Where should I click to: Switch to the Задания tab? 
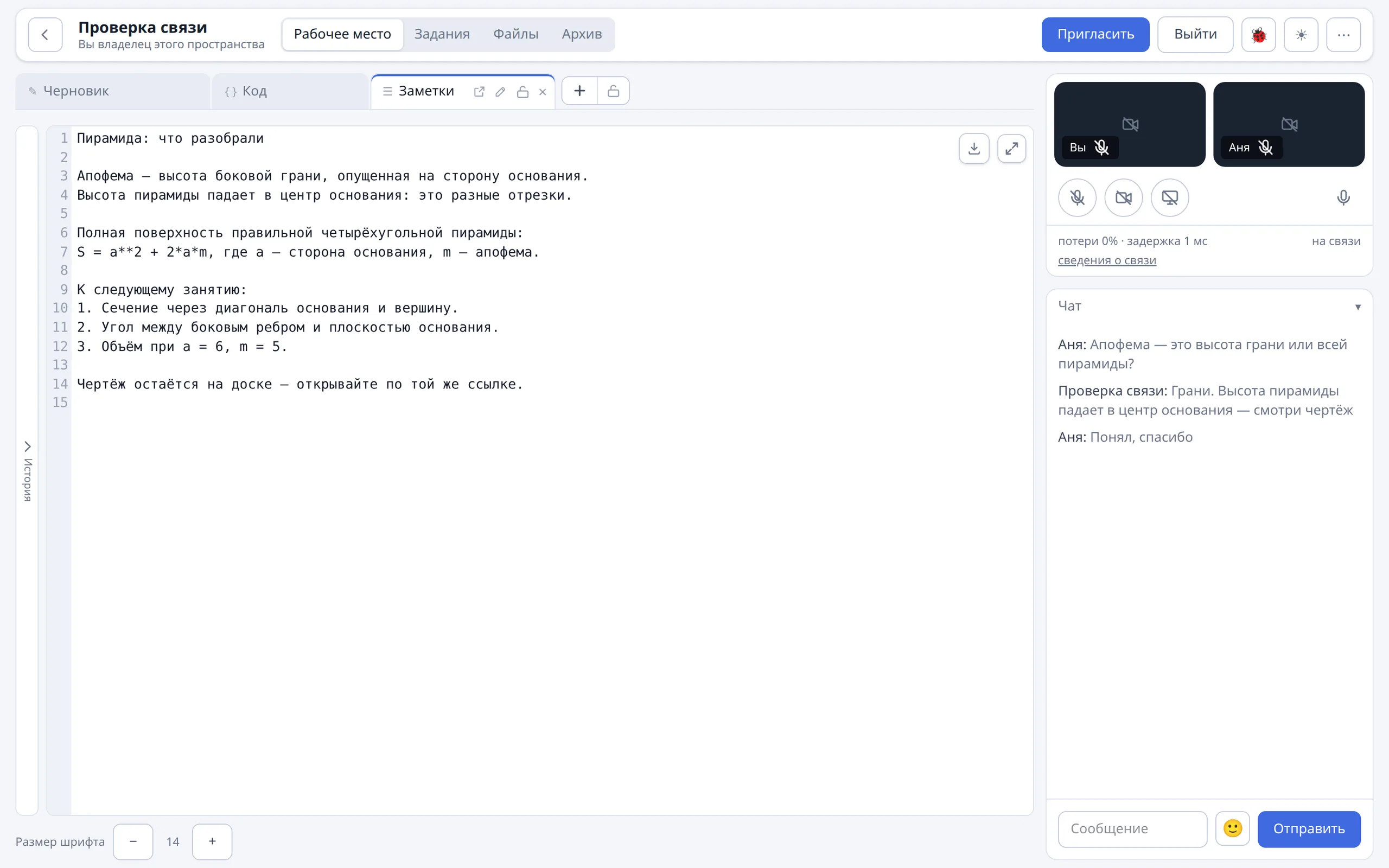tap(442, 34)
